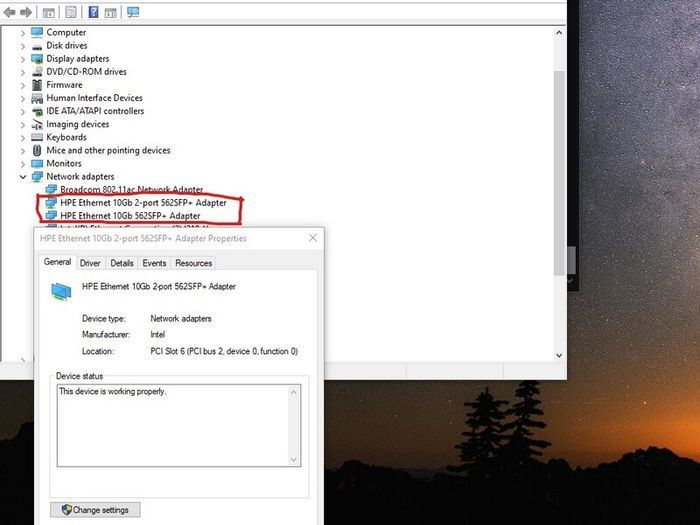Click the Imaging devices icon

tap(37, 125)
